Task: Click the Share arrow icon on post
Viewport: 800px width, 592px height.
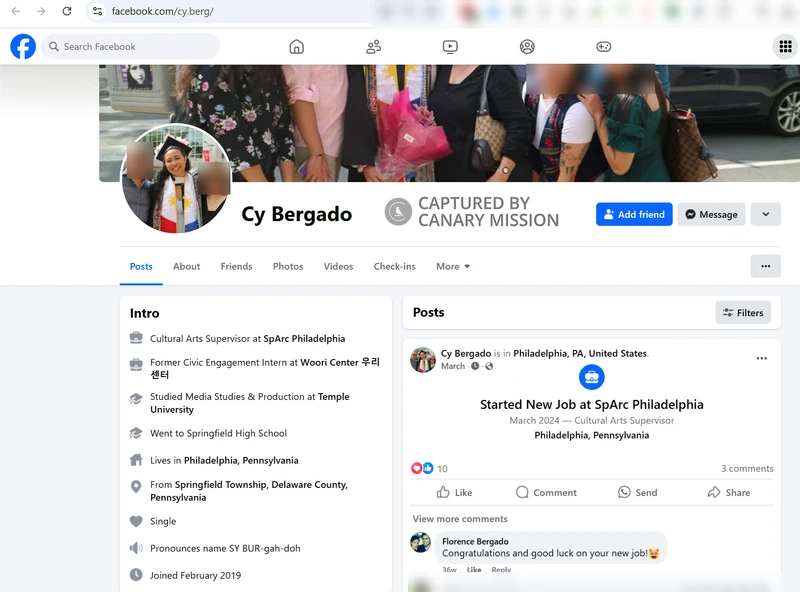Action: tap(714, 492)
